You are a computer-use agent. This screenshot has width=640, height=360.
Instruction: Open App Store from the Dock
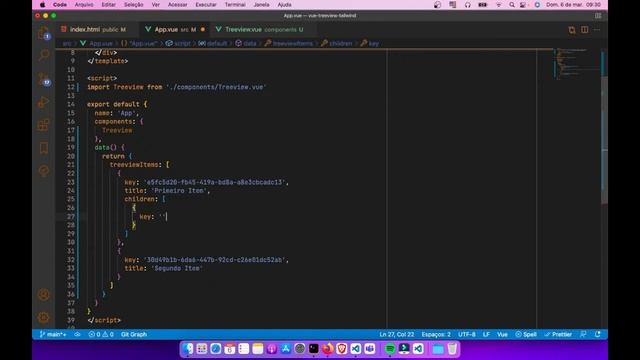tap(285, 349)
